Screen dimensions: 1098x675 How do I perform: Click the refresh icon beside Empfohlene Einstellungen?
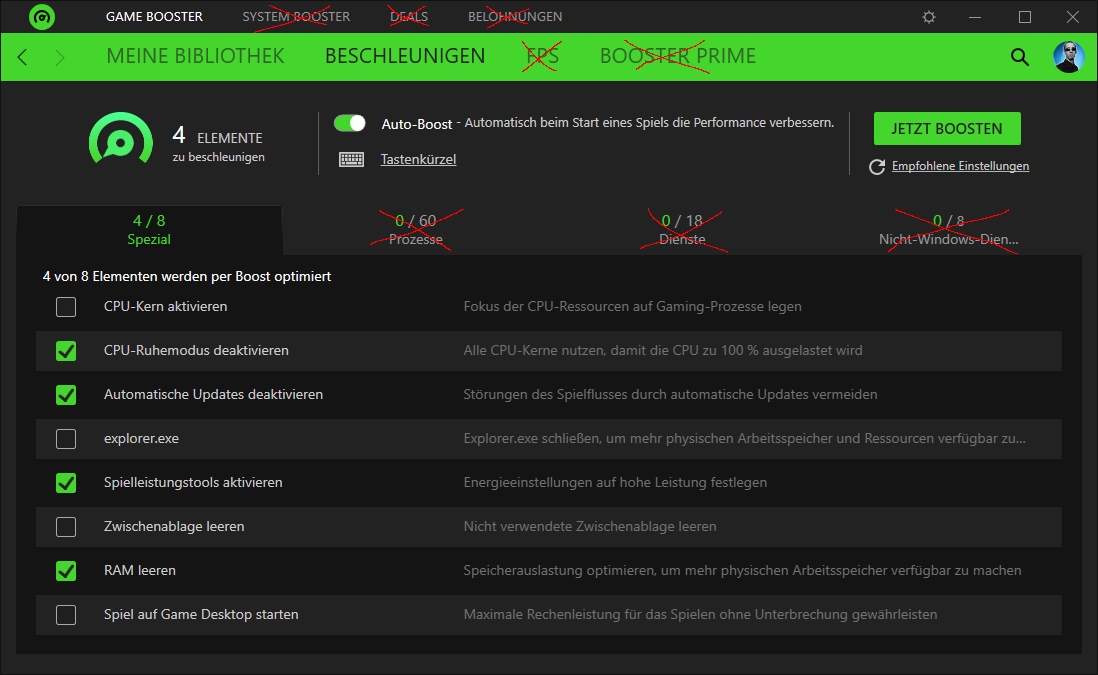point(877,167)
